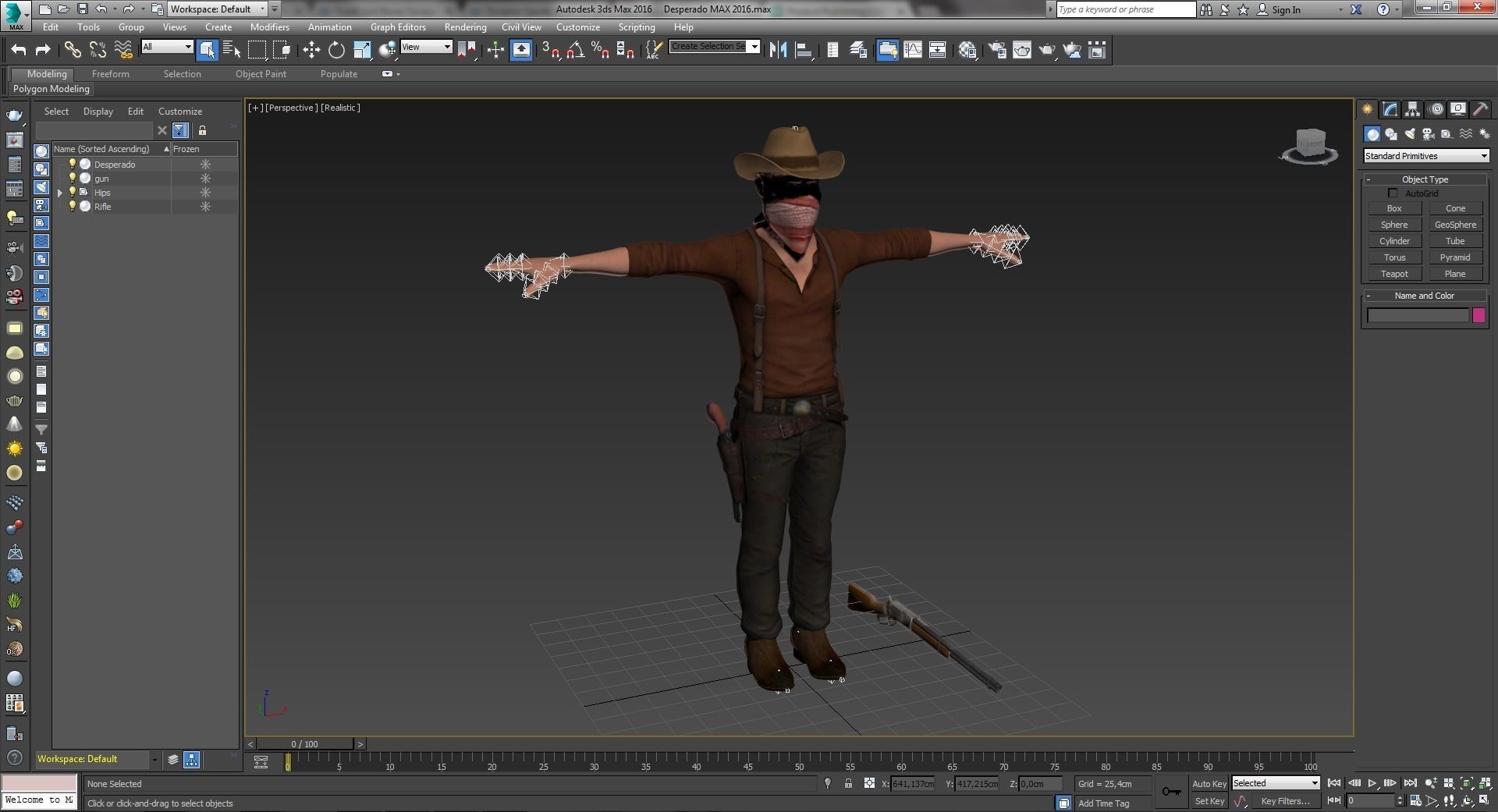Open the Schematic View
The height and width of the screenshot is (812, 1498).
tap(937, 50)
